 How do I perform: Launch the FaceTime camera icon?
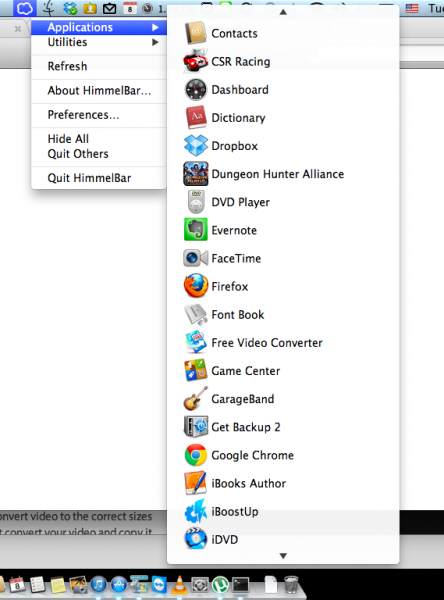pyautogui.click(x=196, y=258)
